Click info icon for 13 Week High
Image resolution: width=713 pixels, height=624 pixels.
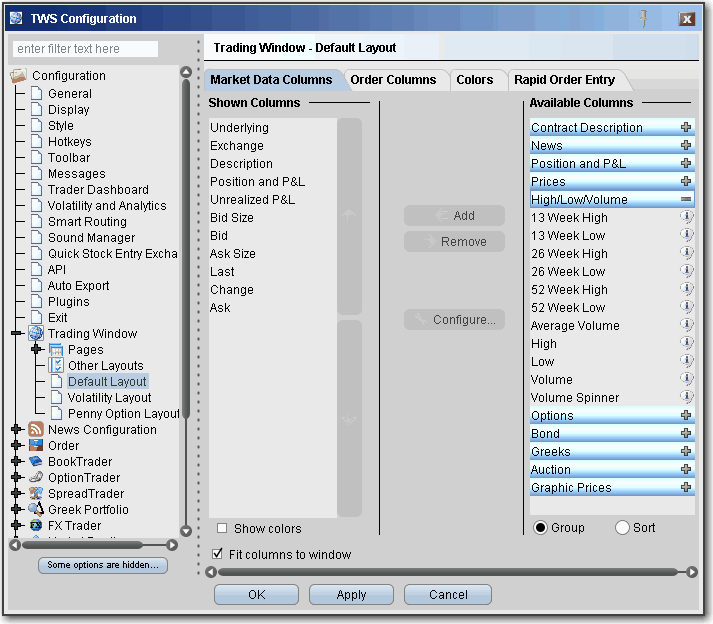(x=686, y=216)
